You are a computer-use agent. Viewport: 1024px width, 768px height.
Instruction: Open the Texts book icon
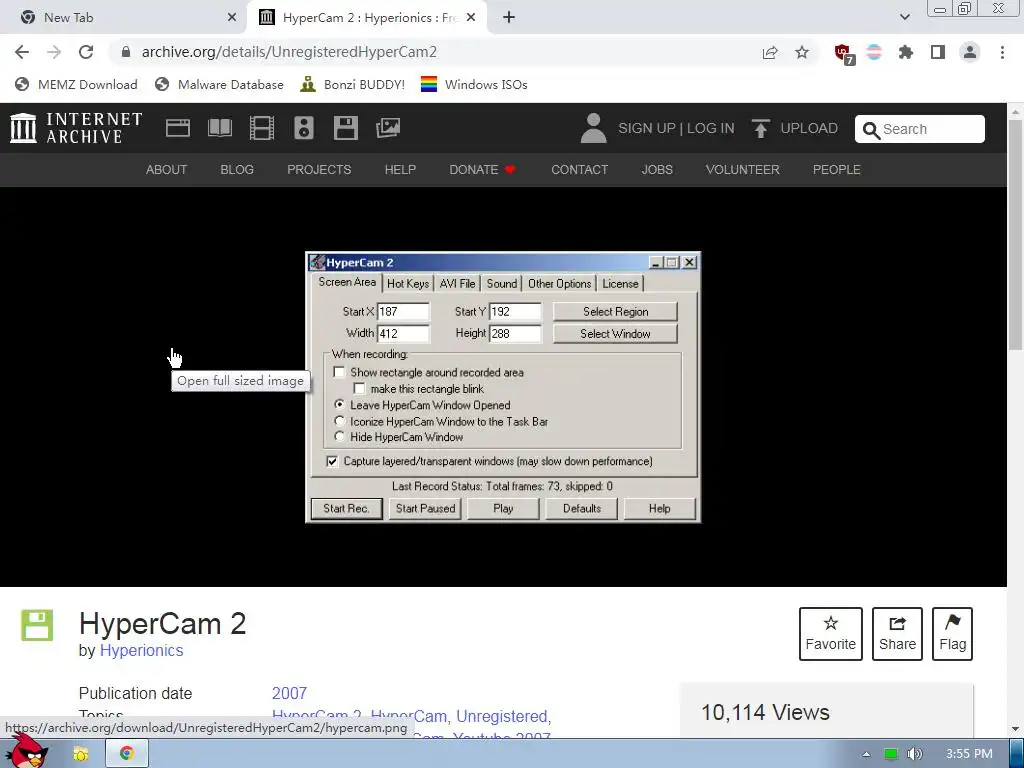(x=220, y=128)
